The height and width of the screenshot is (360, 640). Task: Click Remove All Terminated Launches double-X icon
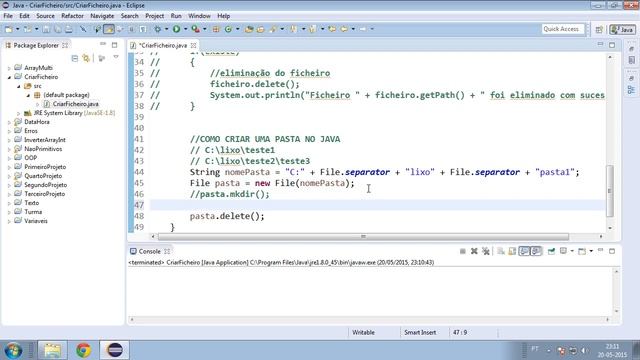tap(486, 251)
